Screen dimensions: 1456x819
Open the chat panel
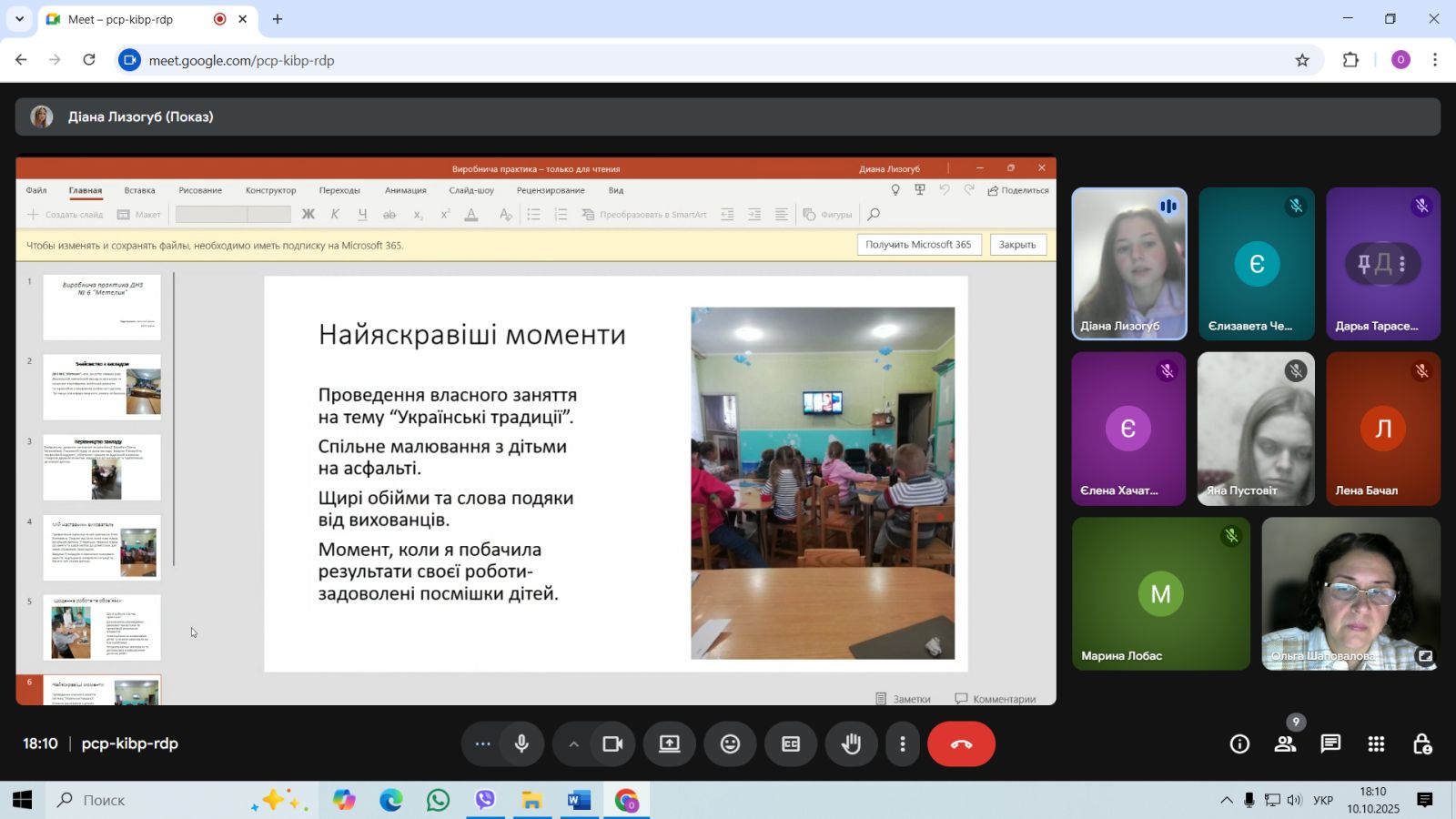[x=1330, y=744]
